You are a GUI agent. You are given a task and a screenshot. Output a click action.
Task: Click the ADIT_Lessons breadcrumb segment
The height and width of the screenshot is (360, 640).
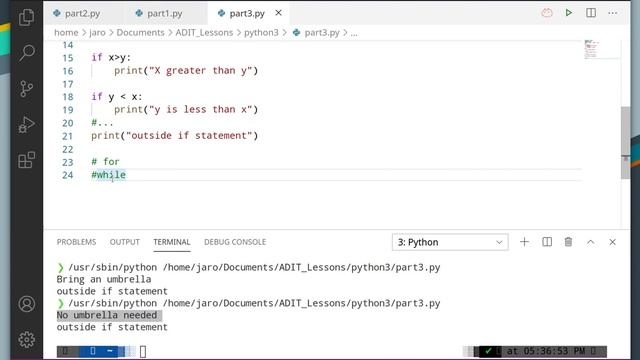[204, 33]
